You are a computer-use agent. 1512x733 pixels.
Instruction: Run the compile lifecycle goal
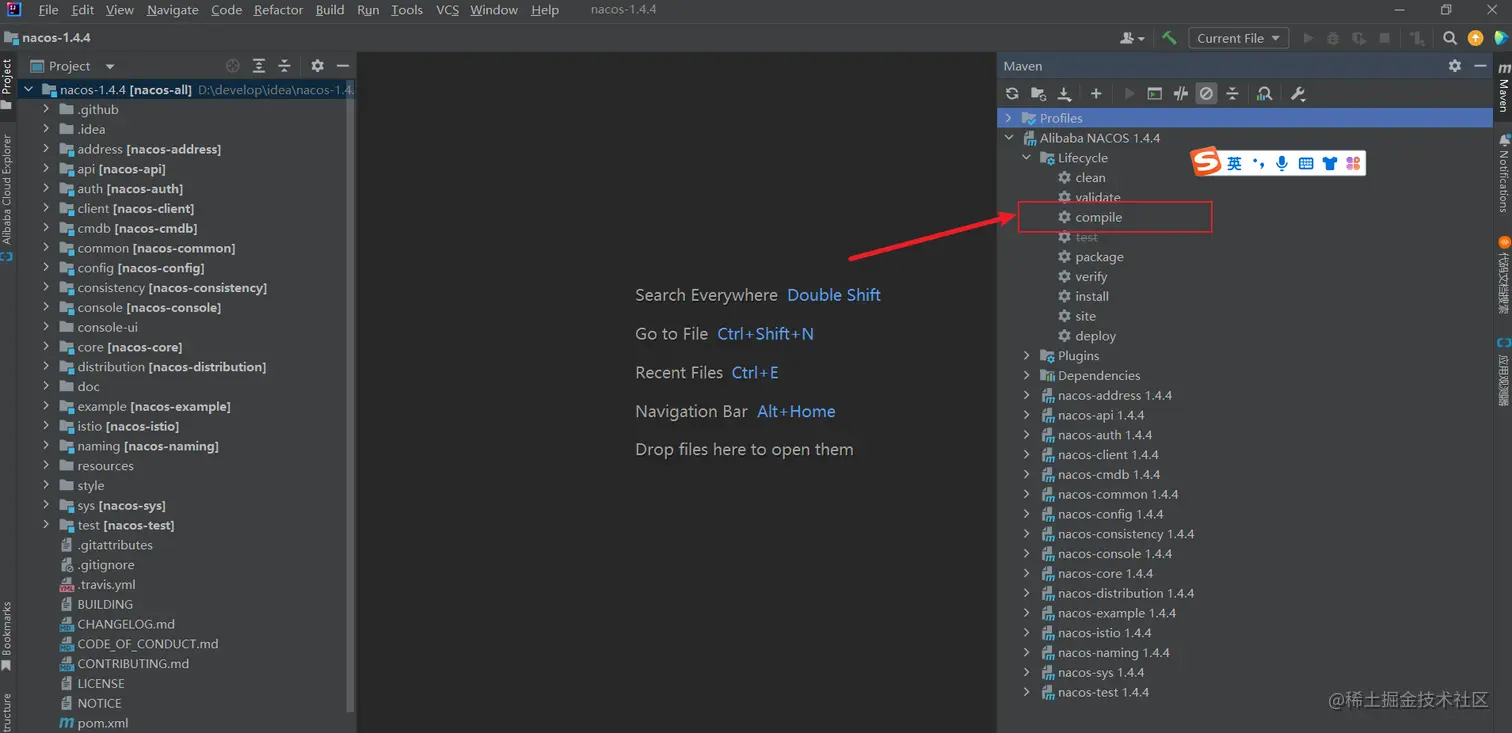click(x=1099, y=217)
